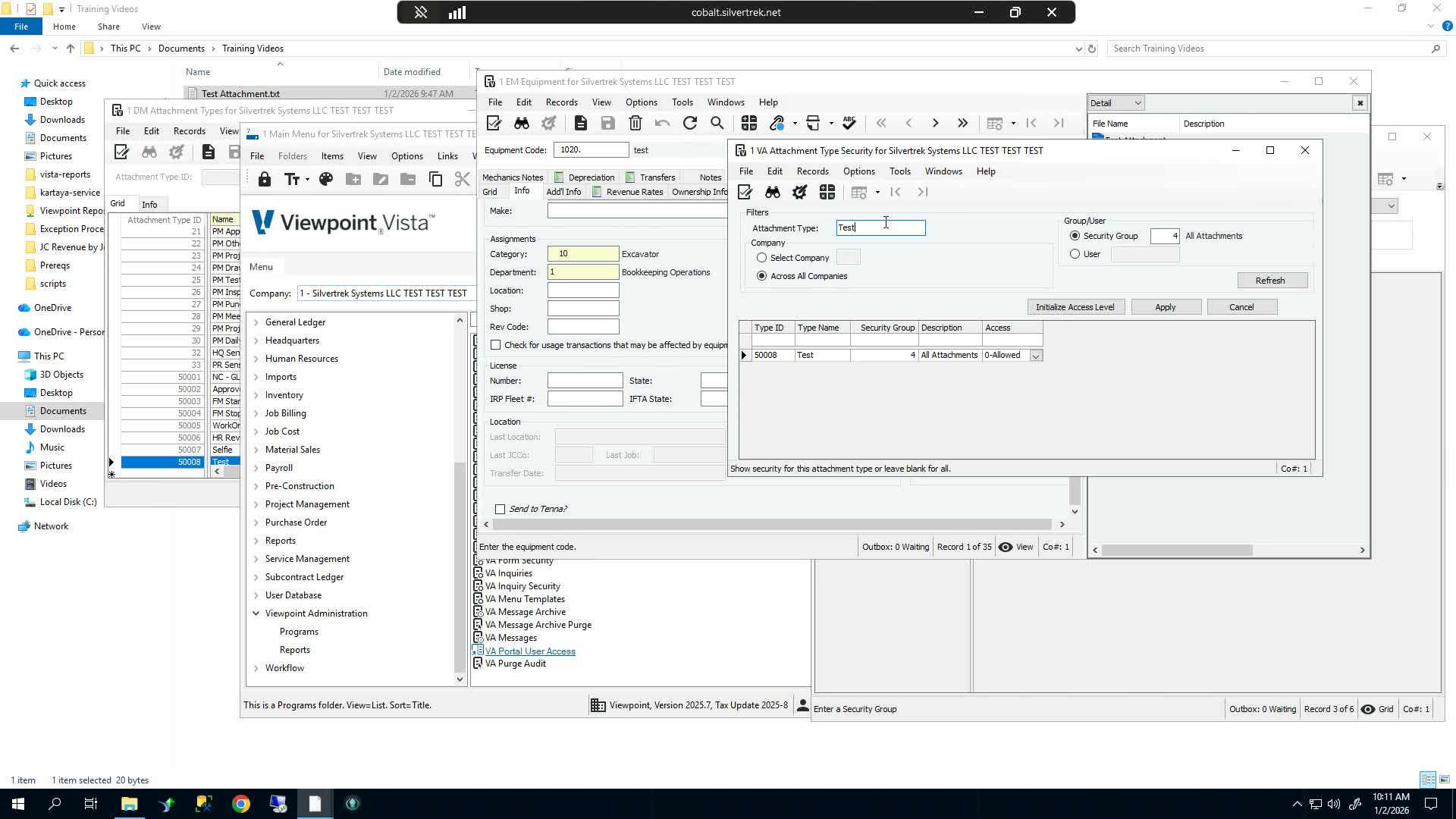This screenshot has height=819, width=1456.
Task: Switch to the Depreciation tab in EM Equipment
Action: point(584,177)
